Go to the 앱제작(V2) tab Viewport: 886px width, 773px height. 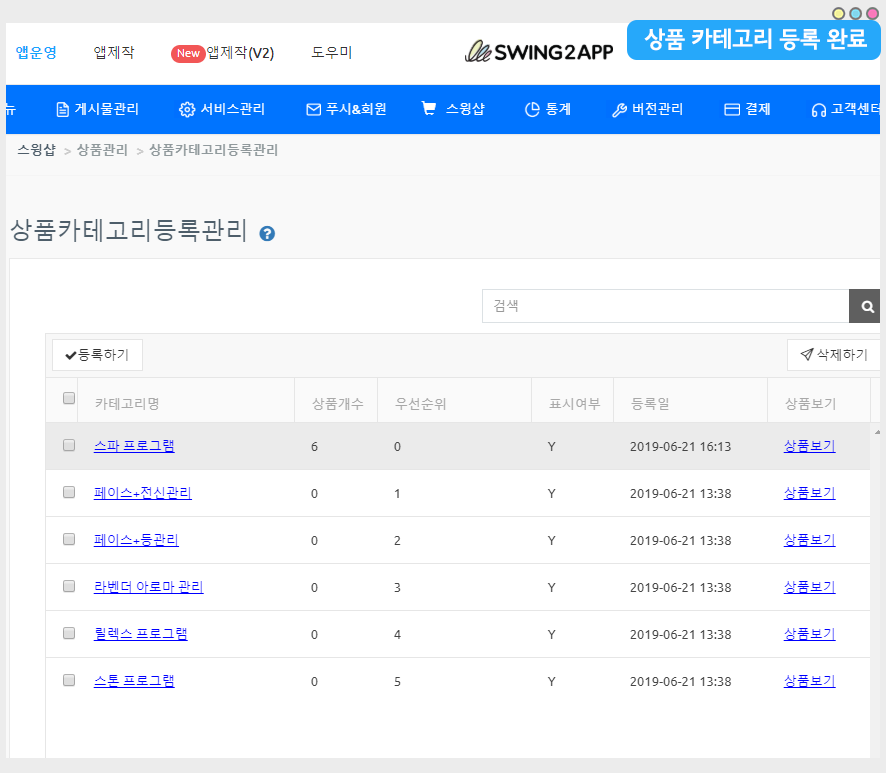click(x=223, y=53)
